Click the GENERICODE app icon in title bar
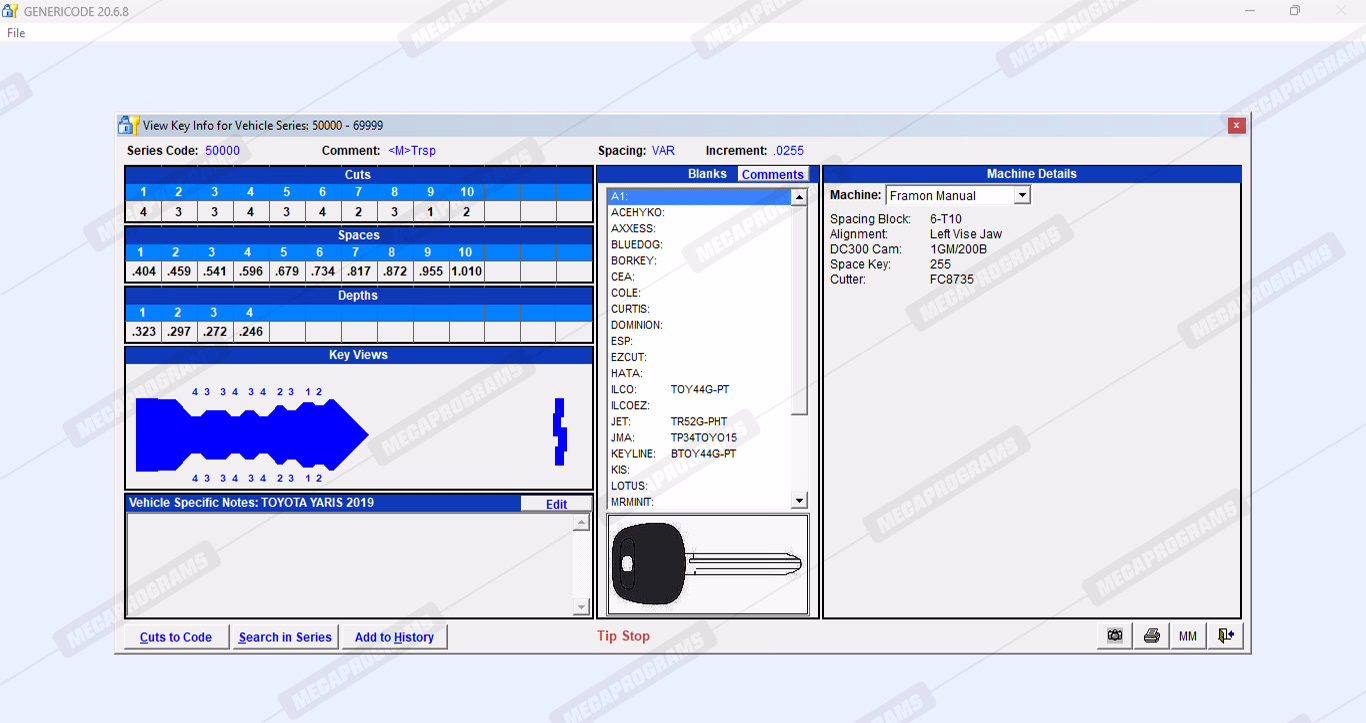 10,11
